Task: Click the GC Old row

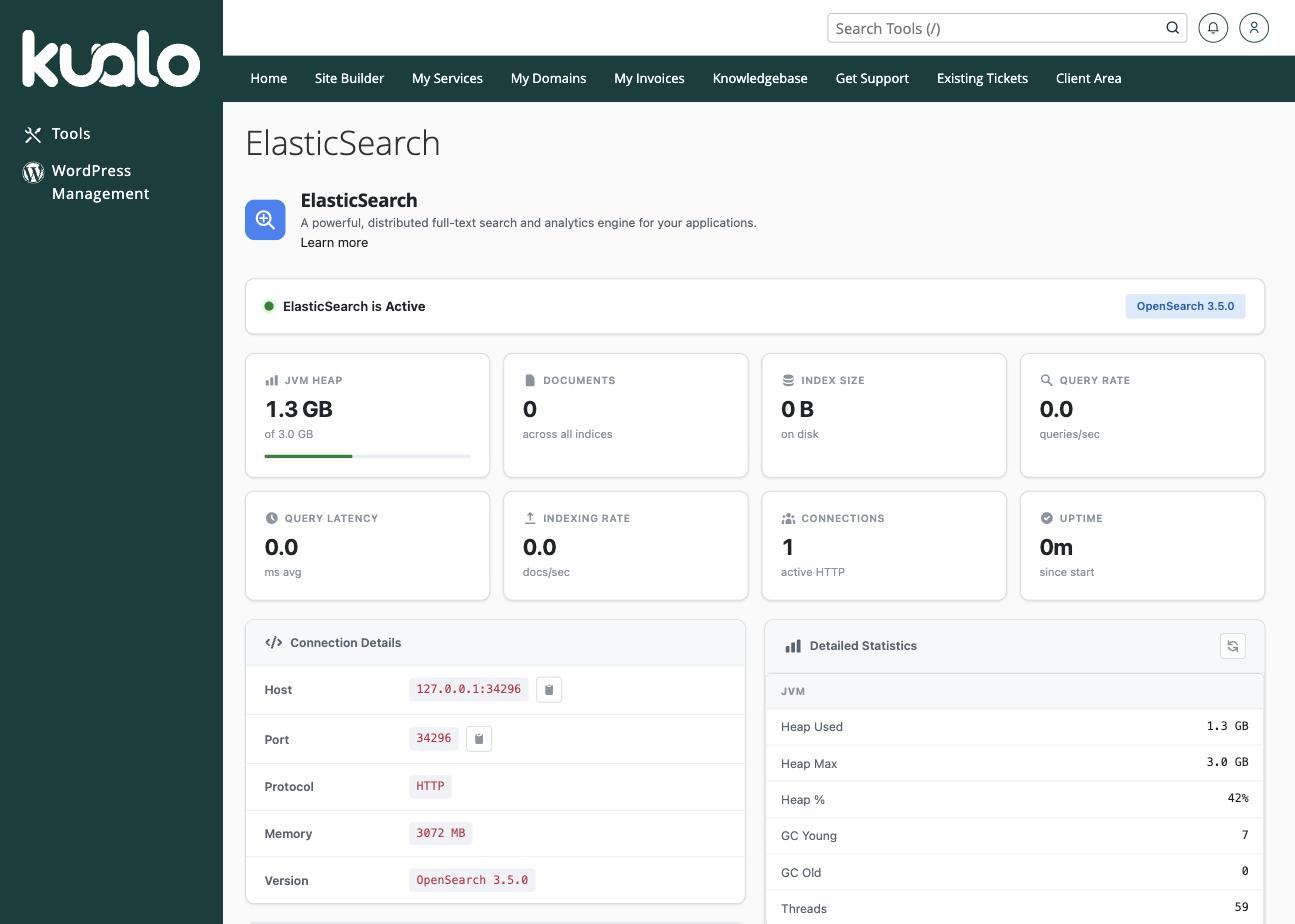Action: click(1014, 872)
